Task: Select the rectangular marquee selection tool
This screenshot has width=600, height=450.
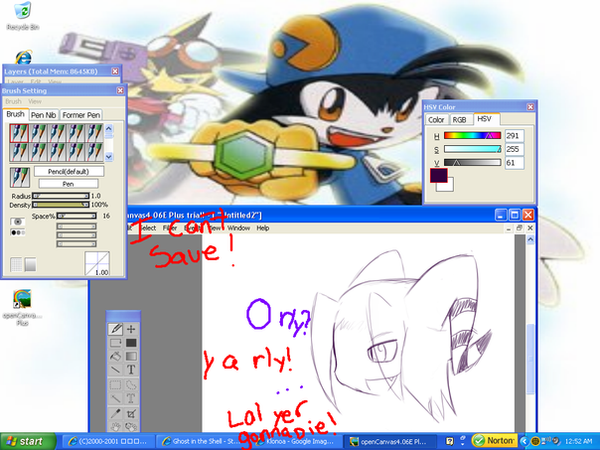Action: 116,385
